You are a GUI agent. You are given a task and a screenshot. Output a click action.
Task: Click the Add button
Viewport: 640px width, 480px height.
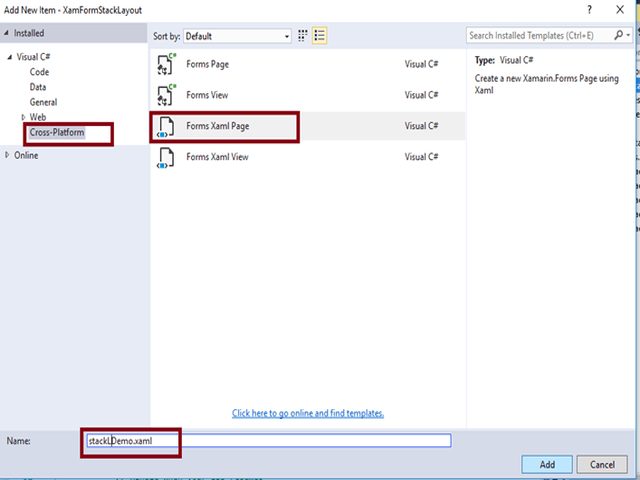(x=547, y=464)
